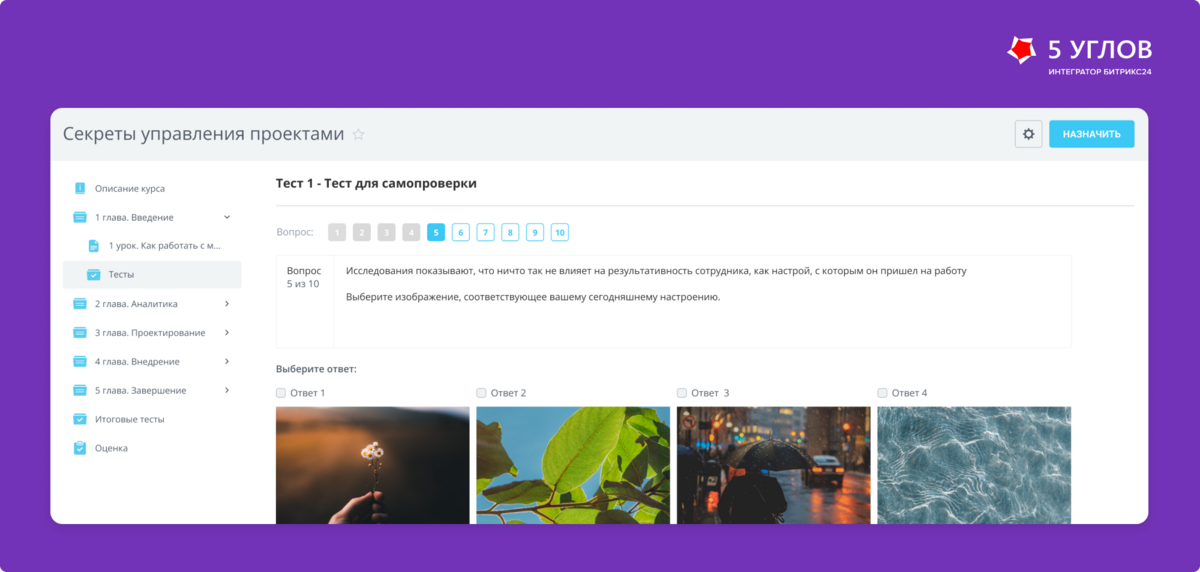
Task: Click the checkmark icon beside Тесты
Action: pyautogui.click(x=94, y=275)
